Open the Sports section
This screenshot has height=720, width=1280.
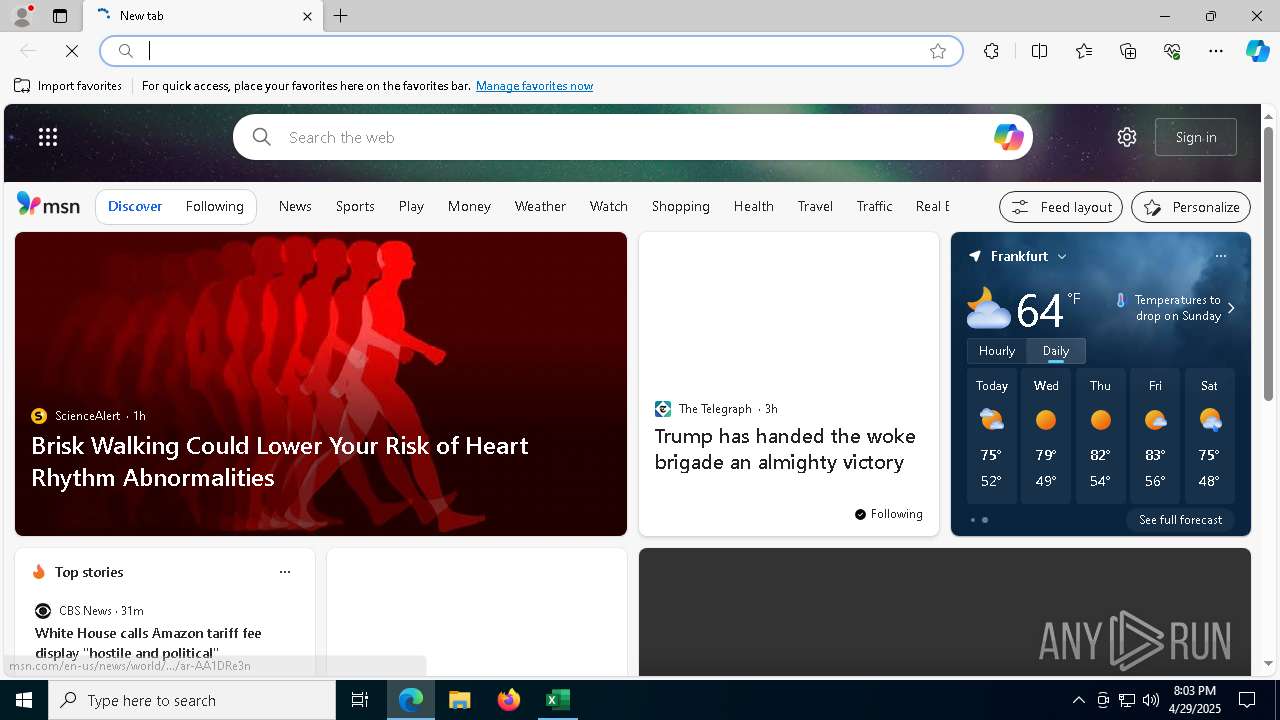355,206
